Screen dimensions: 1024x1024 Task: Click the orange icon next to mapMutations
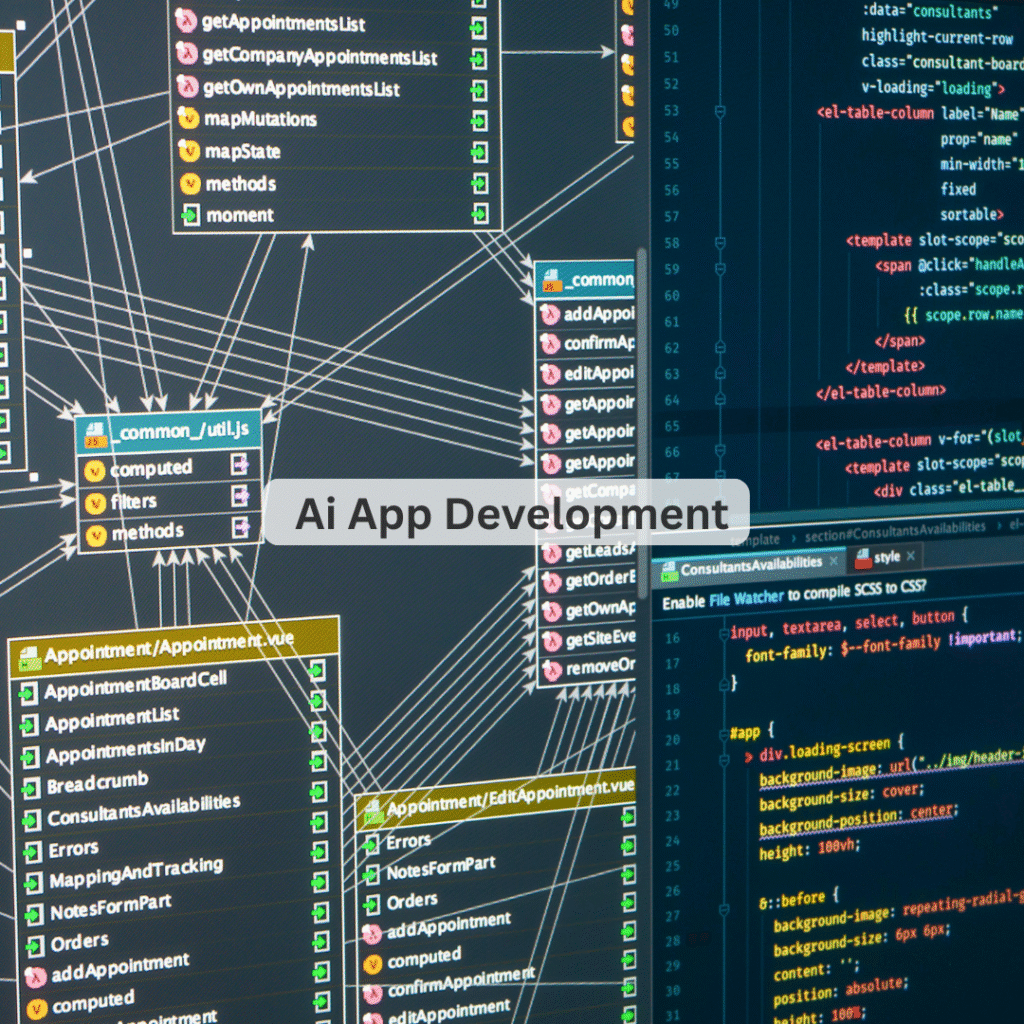point(188,119)
